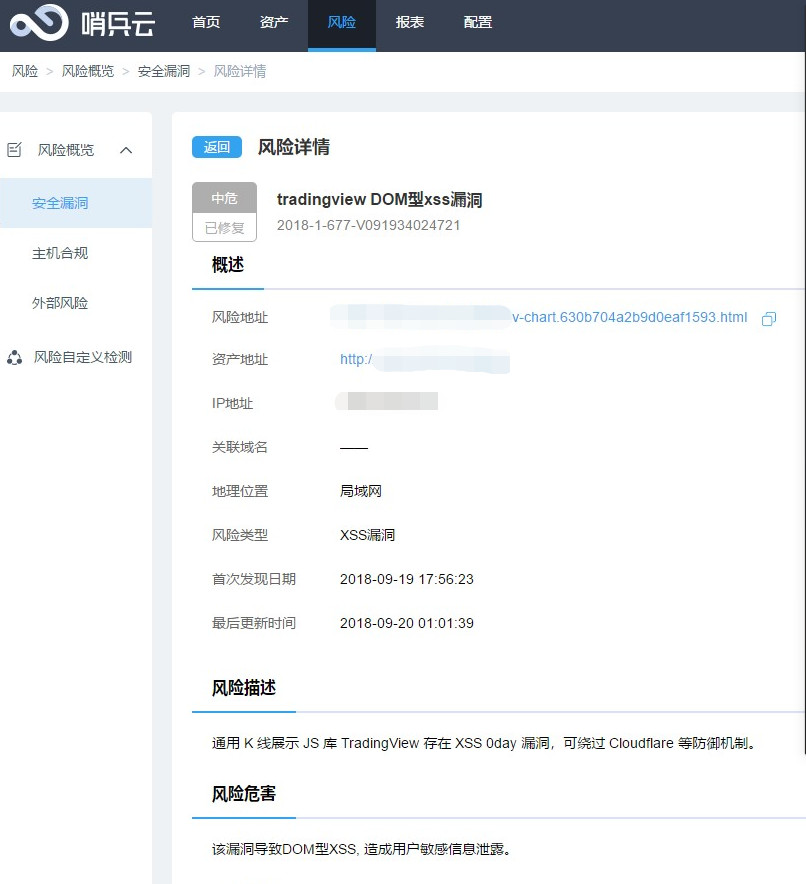
Task: Open the http asset address link
Action: (x=356, y=359)
